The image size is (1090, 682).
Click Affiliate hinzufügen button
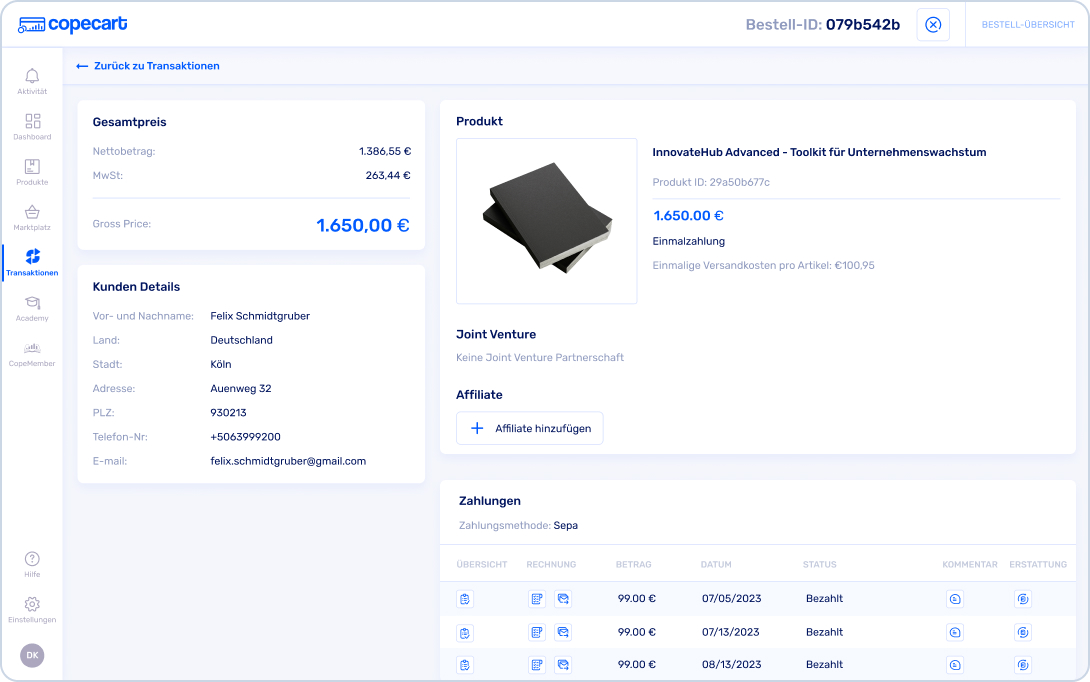click(530, 428)
